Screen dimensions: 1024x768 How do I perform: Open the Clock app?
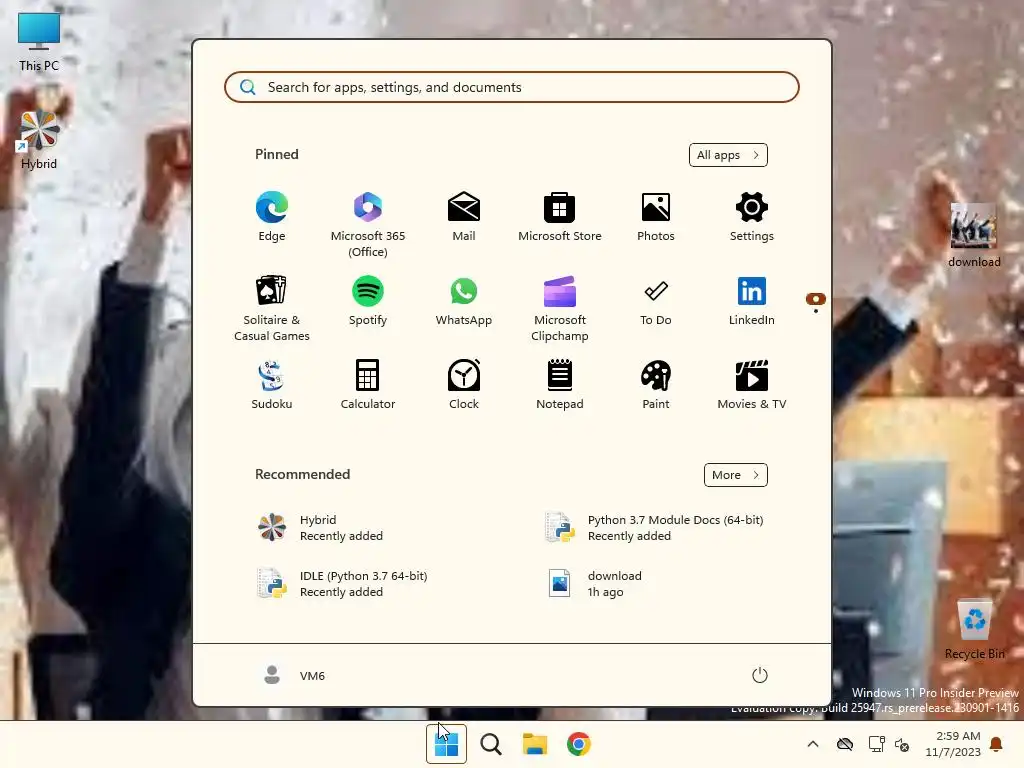(x=464, y=385)
